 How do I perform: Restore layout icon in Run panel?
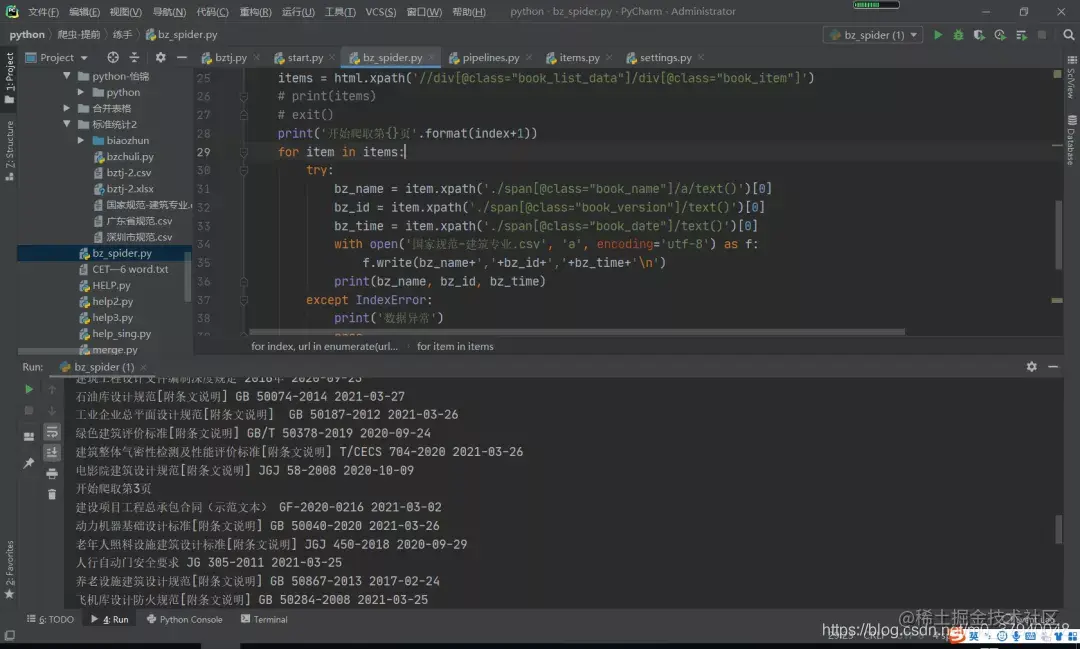(29, 436)
